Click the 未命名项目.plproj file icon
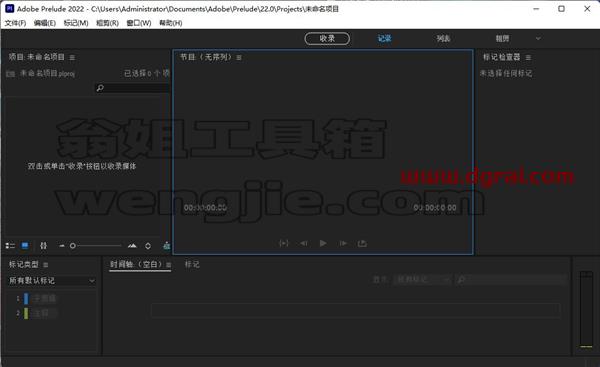This screenshot has width=600, height=367. pos(10,73)
